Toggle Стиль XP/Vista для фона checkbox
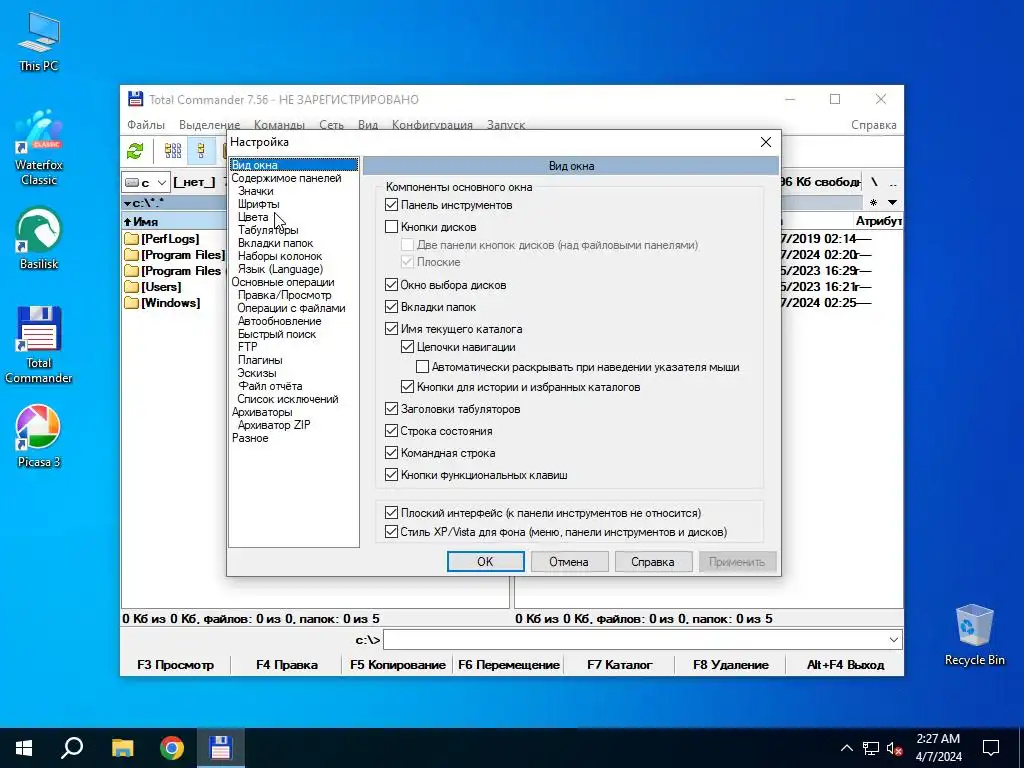This screenshot has width=1024, height=768. click(391, 532)
